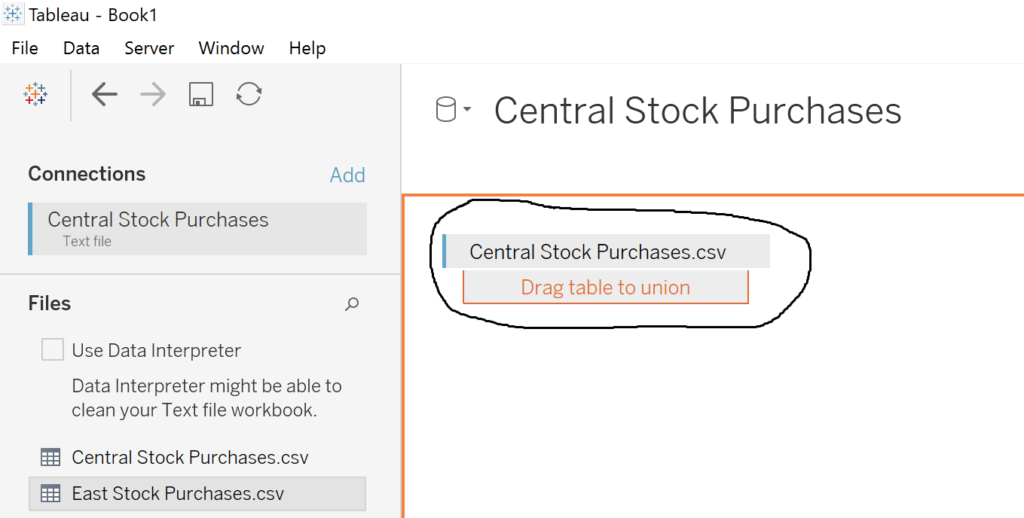This screenshot has height=518, width=1024.
Task: Click the search magnifier icon beside Files
Action: coord(351,304)
